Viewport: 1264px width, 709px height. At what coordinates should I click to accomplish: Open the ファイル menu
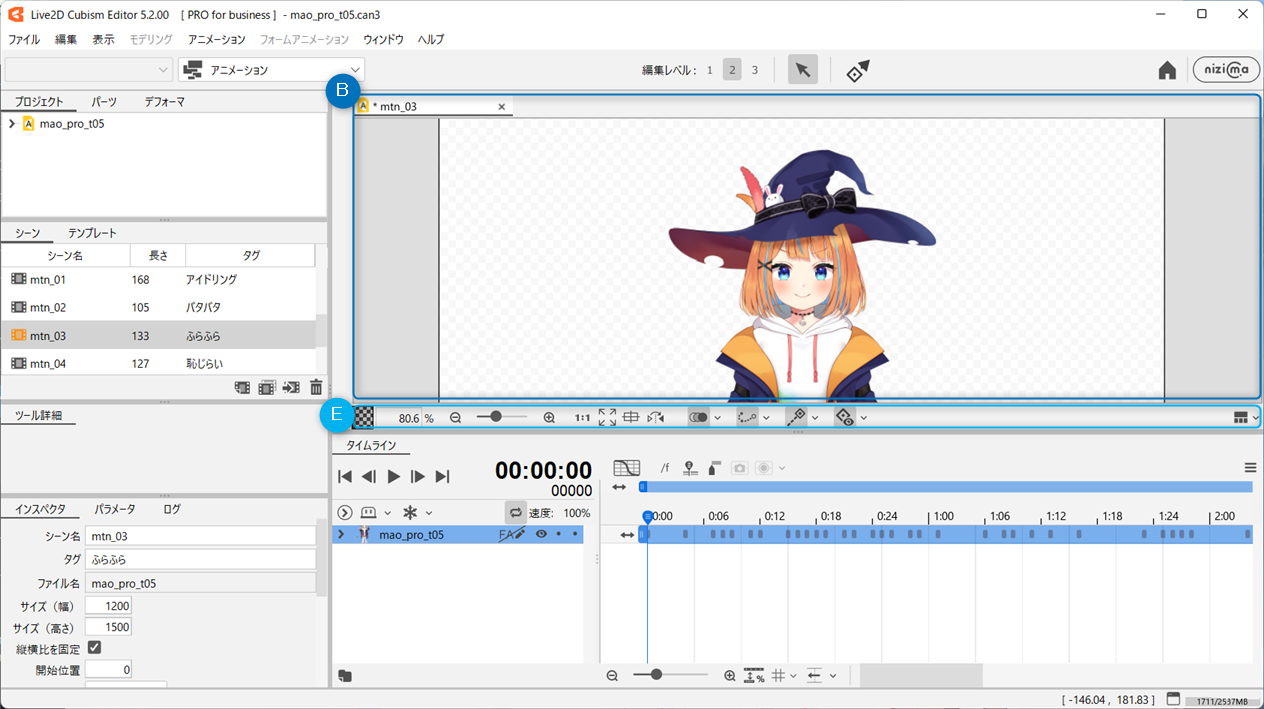point(23,39)
